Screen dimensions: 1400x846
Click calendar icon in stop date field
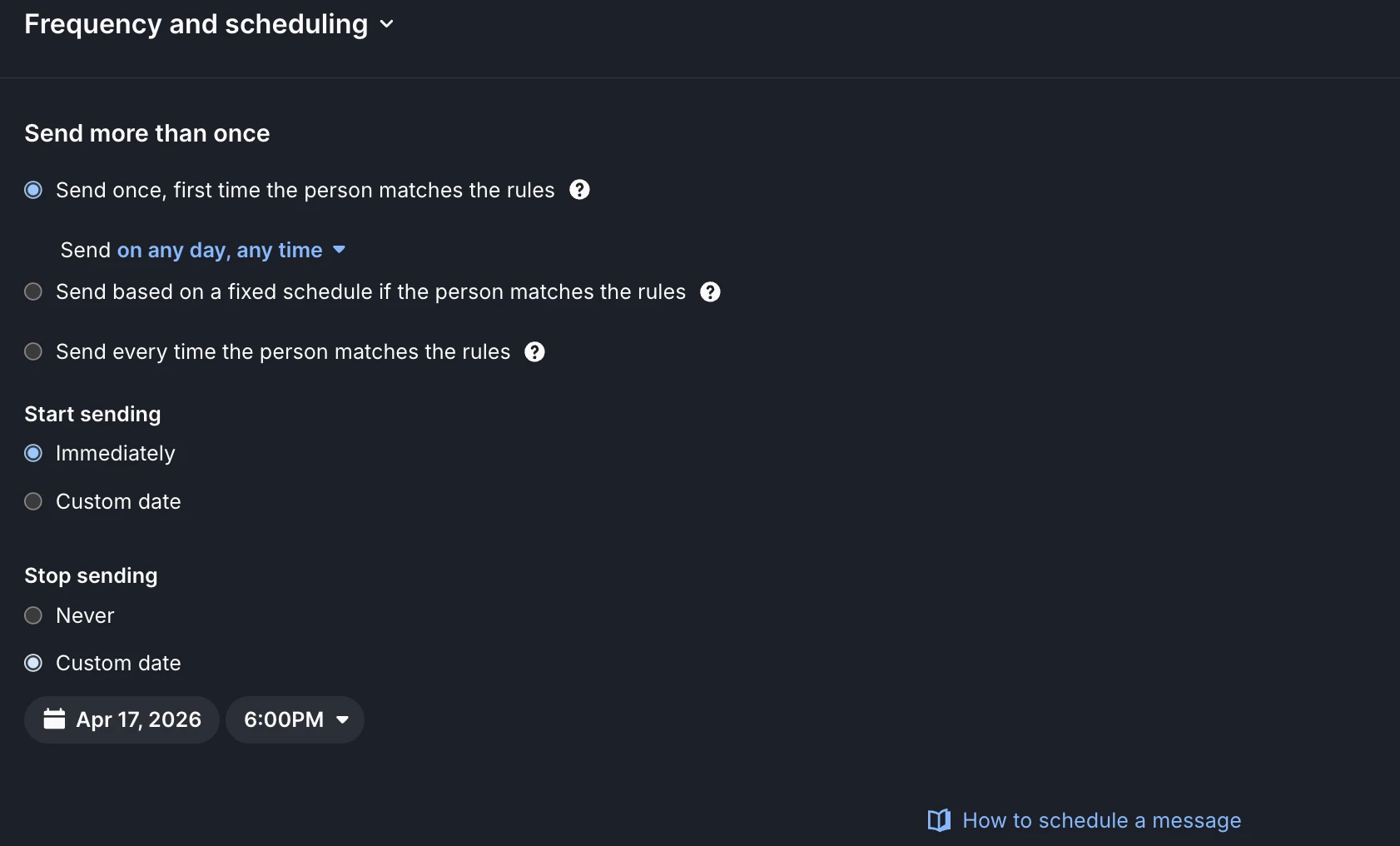pyautogui.click(x=54, y=719)
